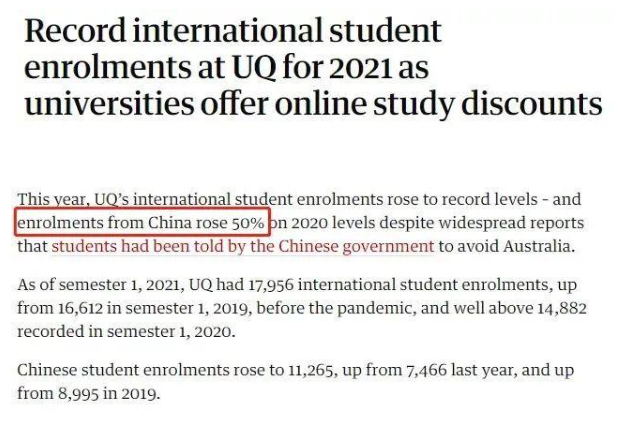Click the red-boxed 'enrolments from China rose 50%' text
The height and width of the screenshot is (427, 618).
(x=142, y=222)
